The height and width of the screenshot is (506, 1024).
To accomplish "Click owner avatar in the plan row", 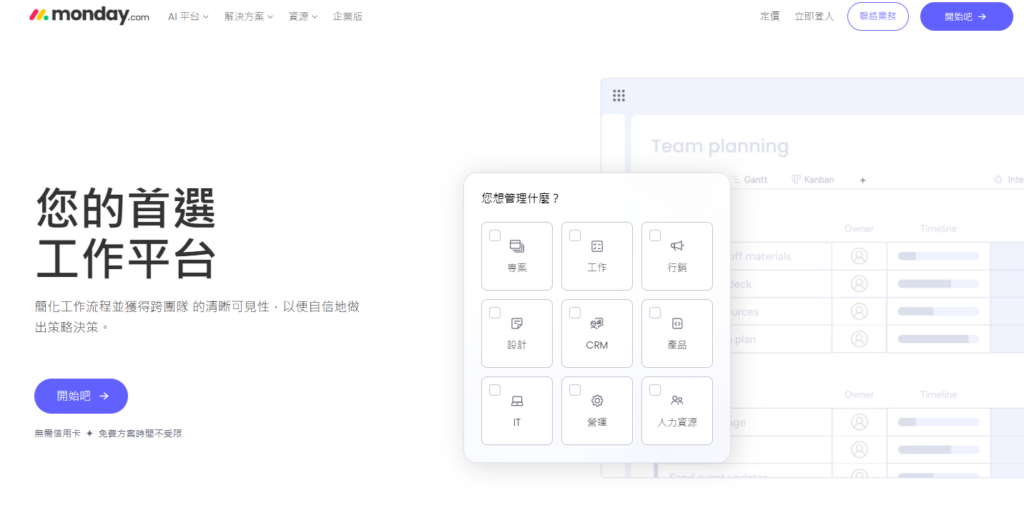I will pyautogui.click(x=859, y=339).
